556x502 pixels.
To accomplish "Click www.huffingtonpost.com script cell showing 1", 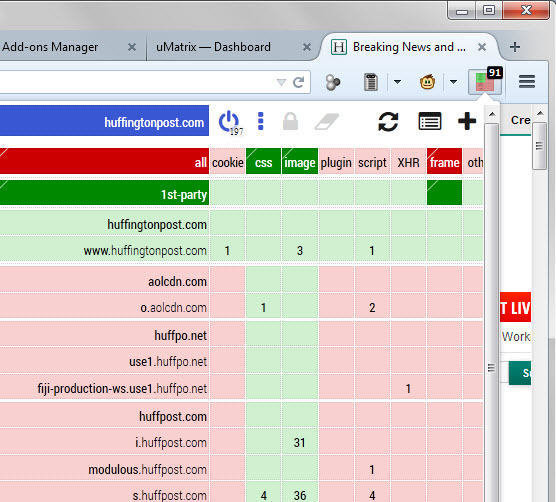I will 372,249.
